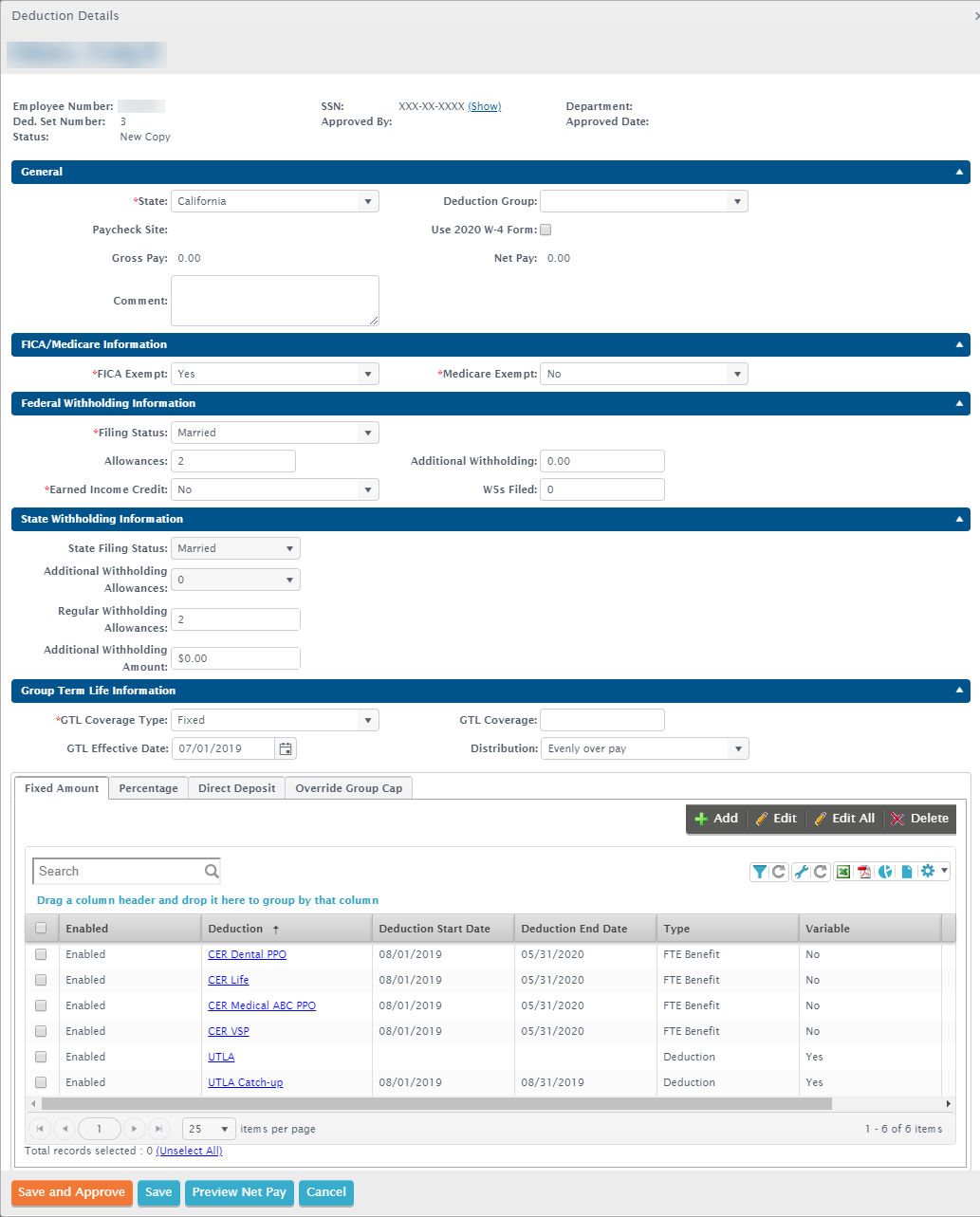
Task: Check the Use 2020 W-4 Form box
Action: click(x=545, y=230)
